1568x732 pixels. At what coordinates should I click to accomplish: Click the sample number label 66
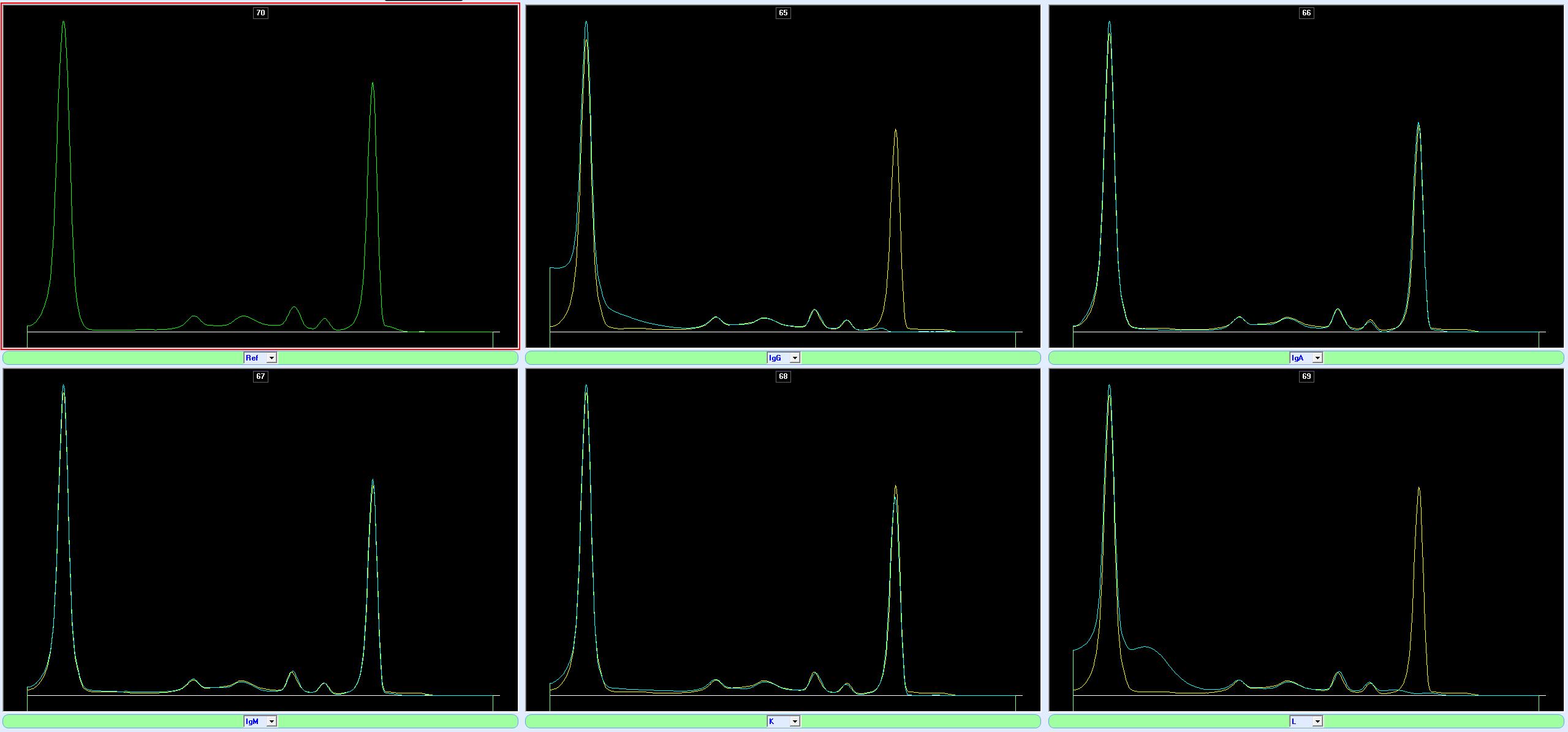pos(1306,13)
